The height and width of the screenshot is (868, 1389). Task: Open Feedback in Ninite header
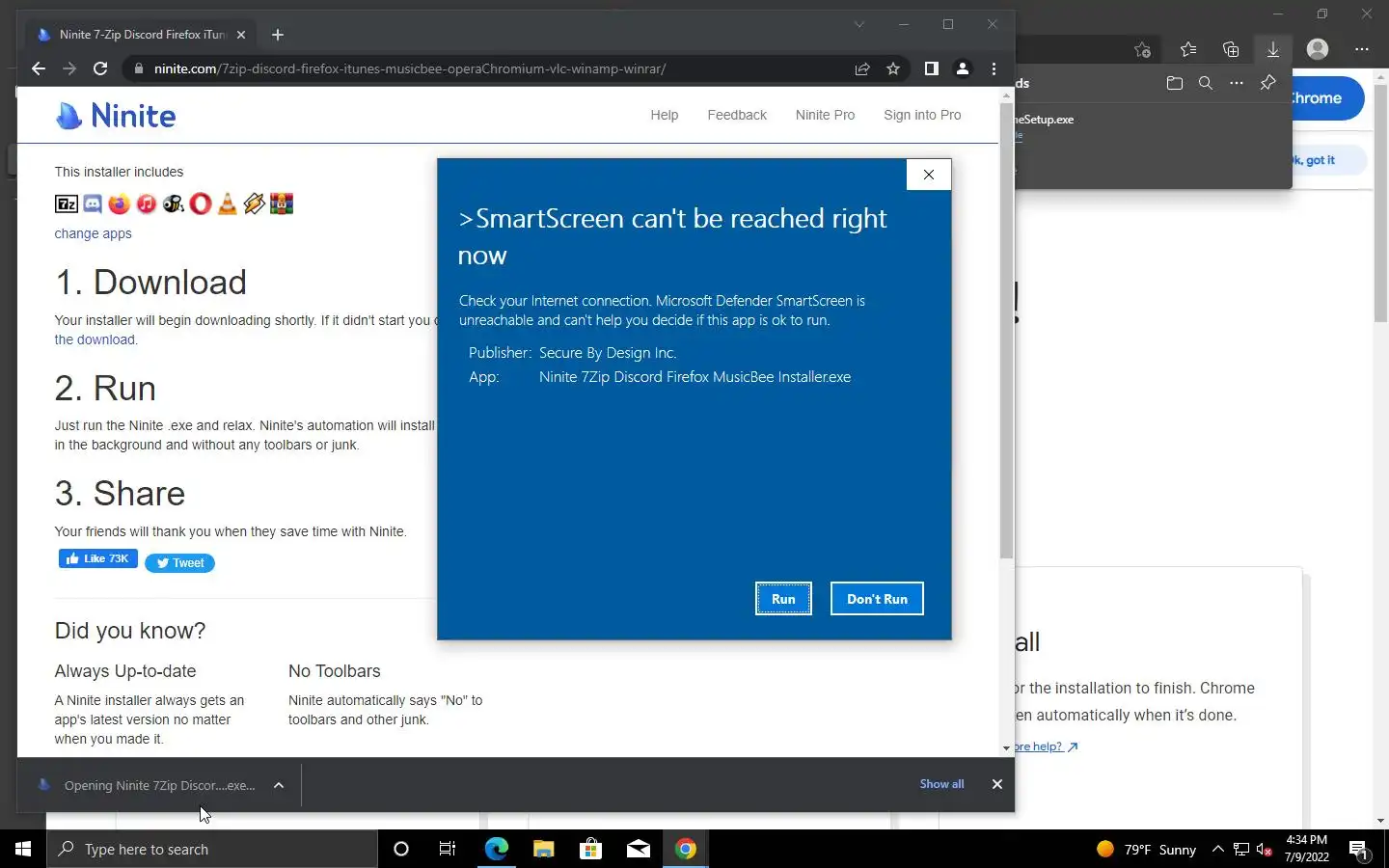(737, 115)
